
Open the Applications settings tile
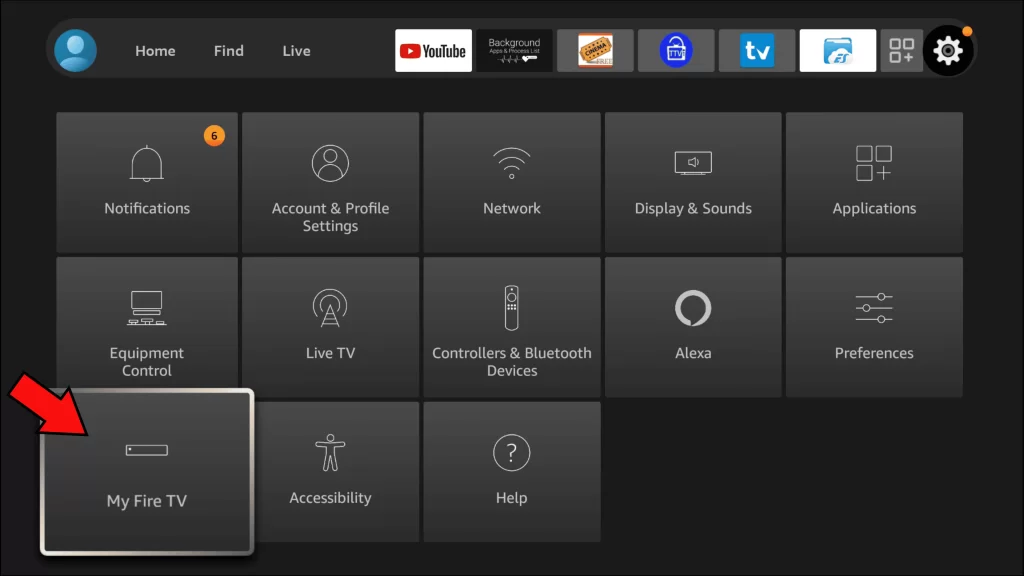point(874,182)
